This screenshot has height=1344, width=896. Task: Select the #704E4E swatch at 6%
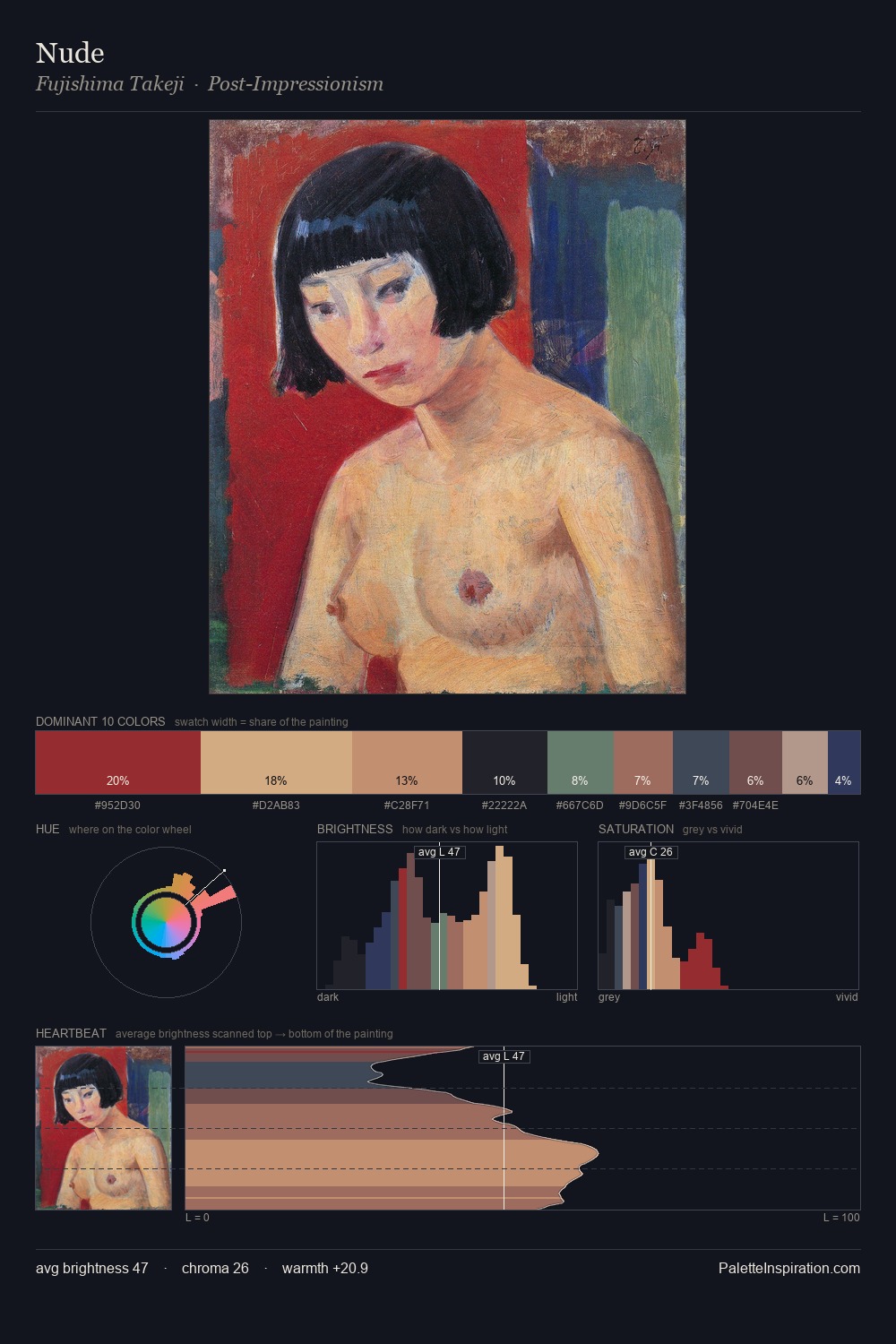coord(755,762)
